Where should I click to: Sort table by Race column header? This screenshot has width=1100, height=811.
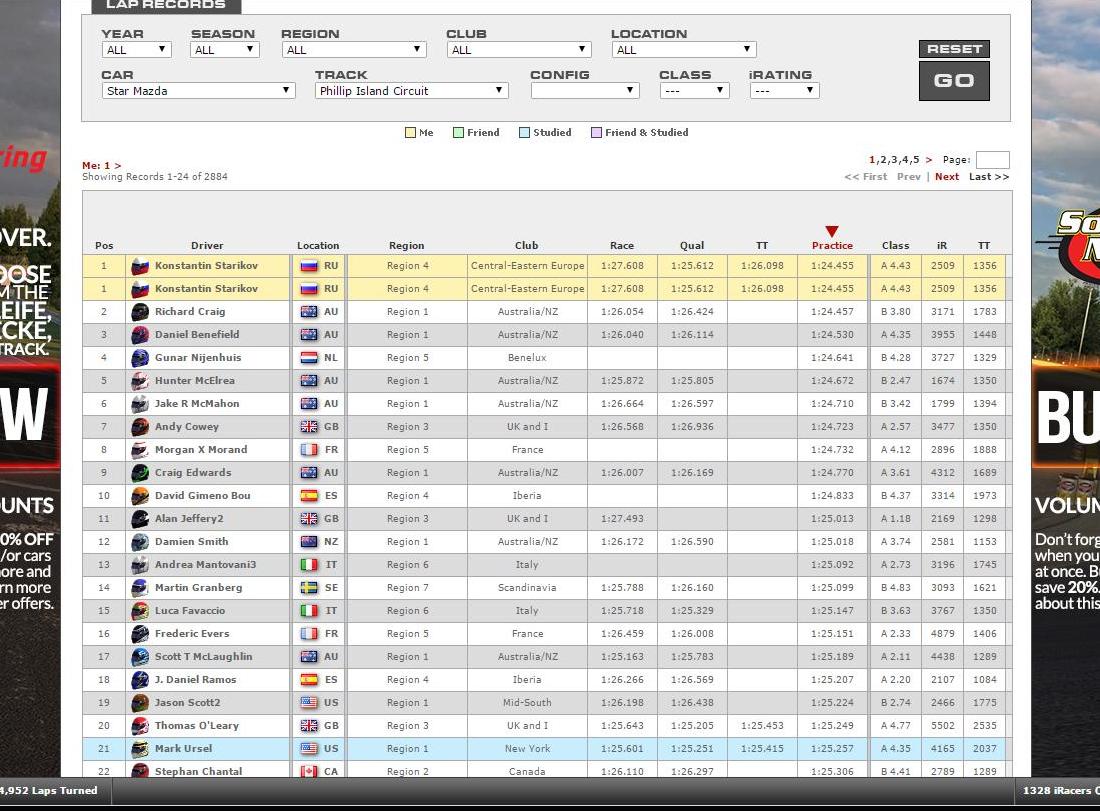click(x=622, y=246)
